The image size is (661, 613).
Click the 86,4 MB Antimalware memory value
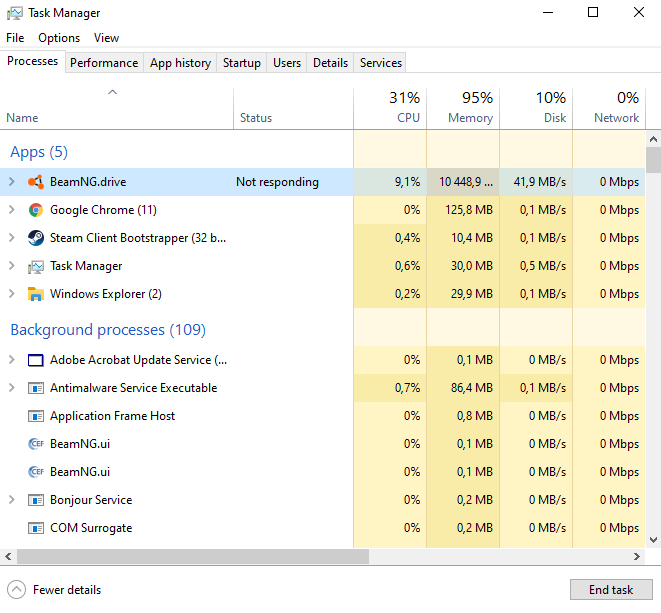click(472, 387)
